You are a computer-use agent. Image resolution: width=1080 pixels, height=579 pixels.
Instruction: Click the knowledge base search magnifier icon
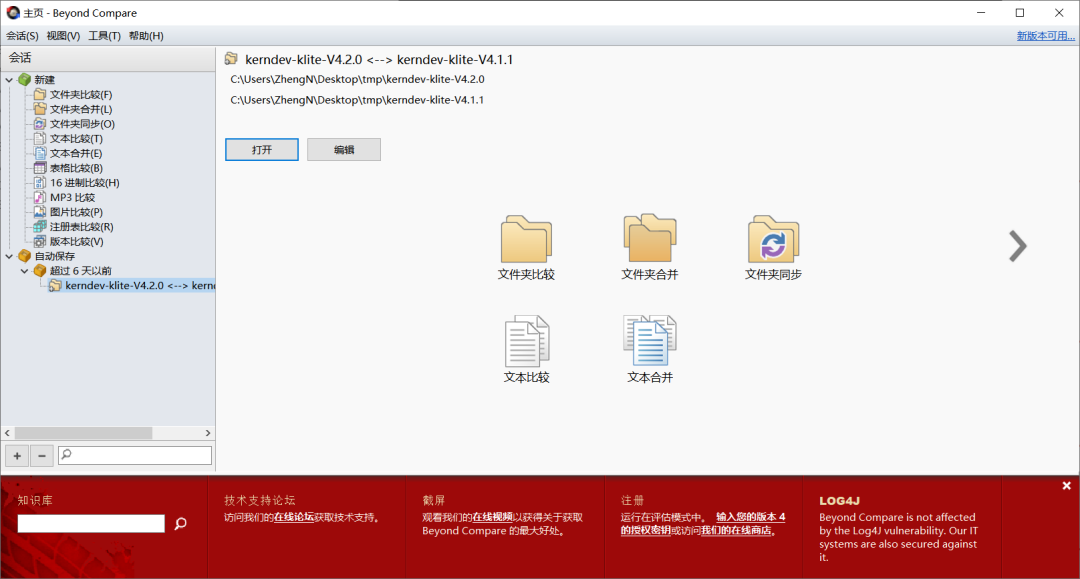click(181, 523)
